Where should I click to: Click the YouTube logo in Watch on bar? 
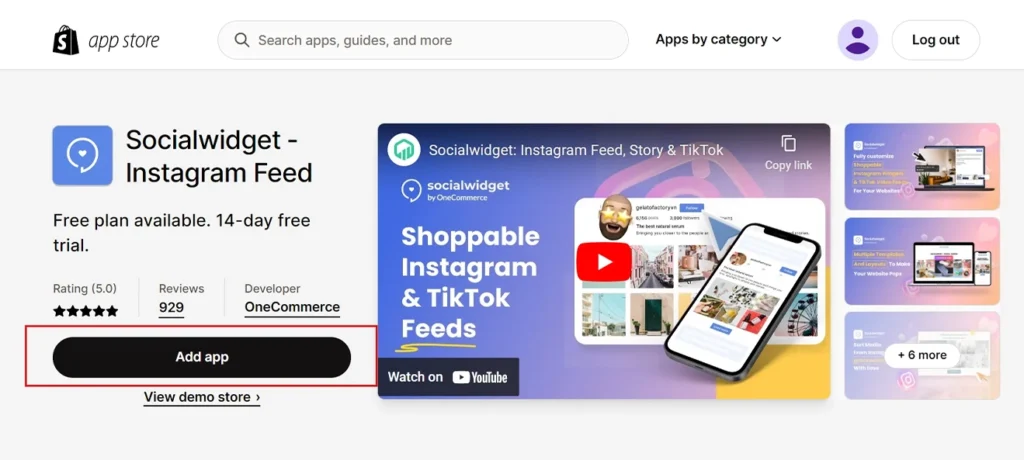(480, 377)
